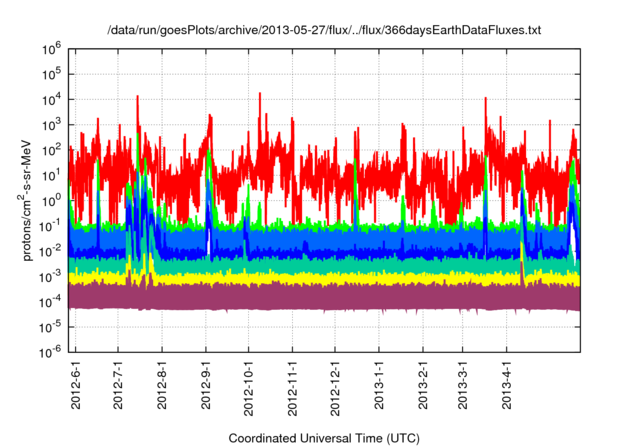Click the 10^6 y-axis tick label
This screenshot has width=640, height=448.
tap(51, 49)
